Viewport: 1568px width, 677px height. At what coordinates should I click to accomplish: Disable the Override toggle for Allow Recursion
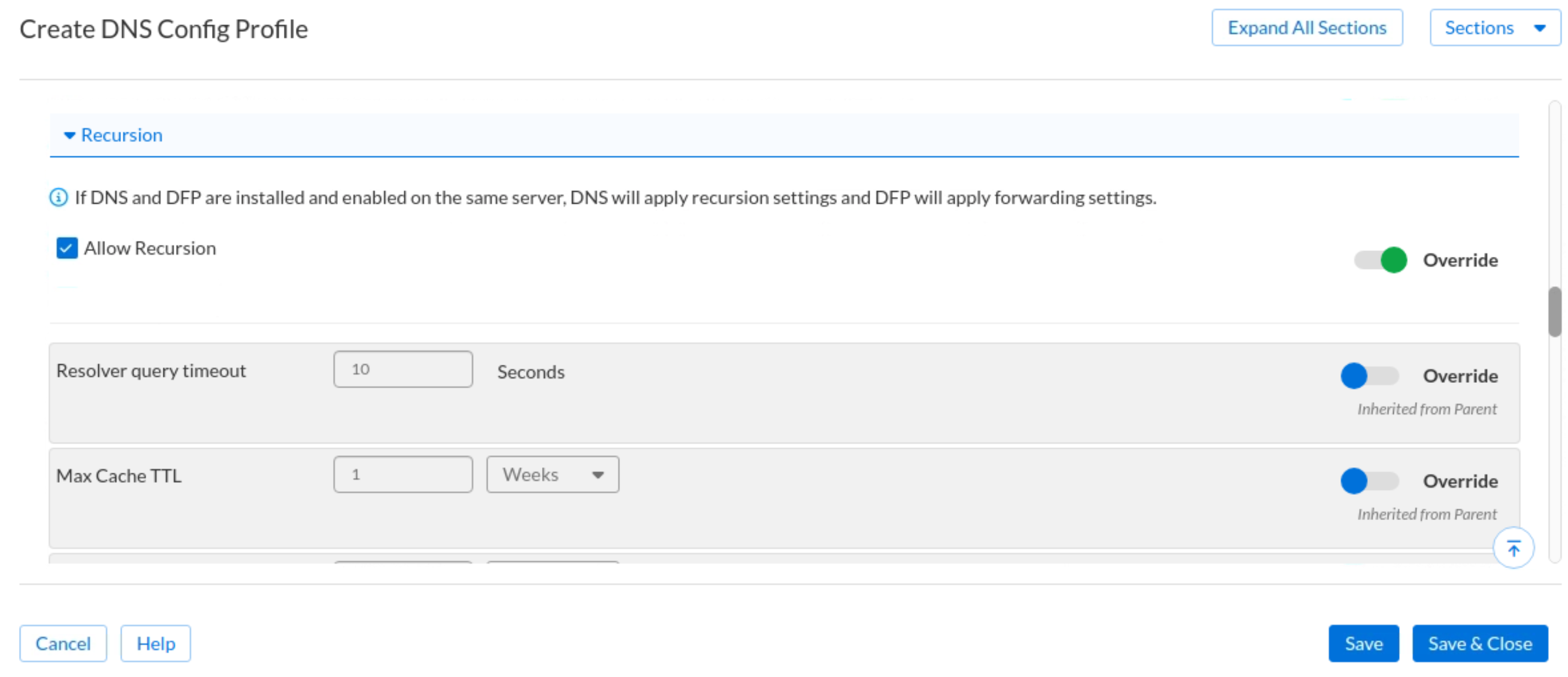pos(1381,261)
